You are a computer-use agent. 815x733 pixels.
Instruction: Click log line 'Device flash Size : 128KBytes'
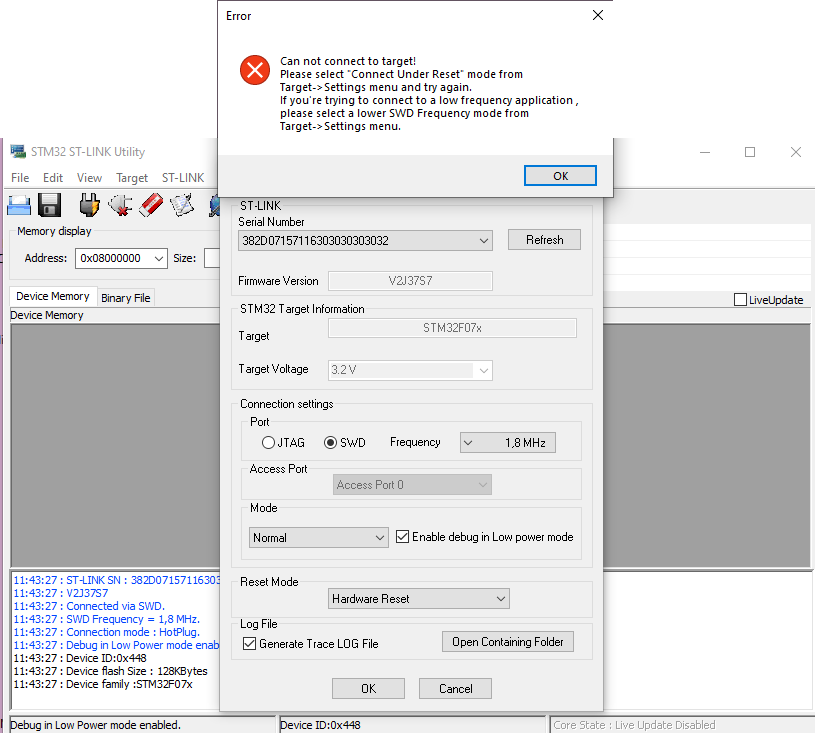tap(110, 671)
